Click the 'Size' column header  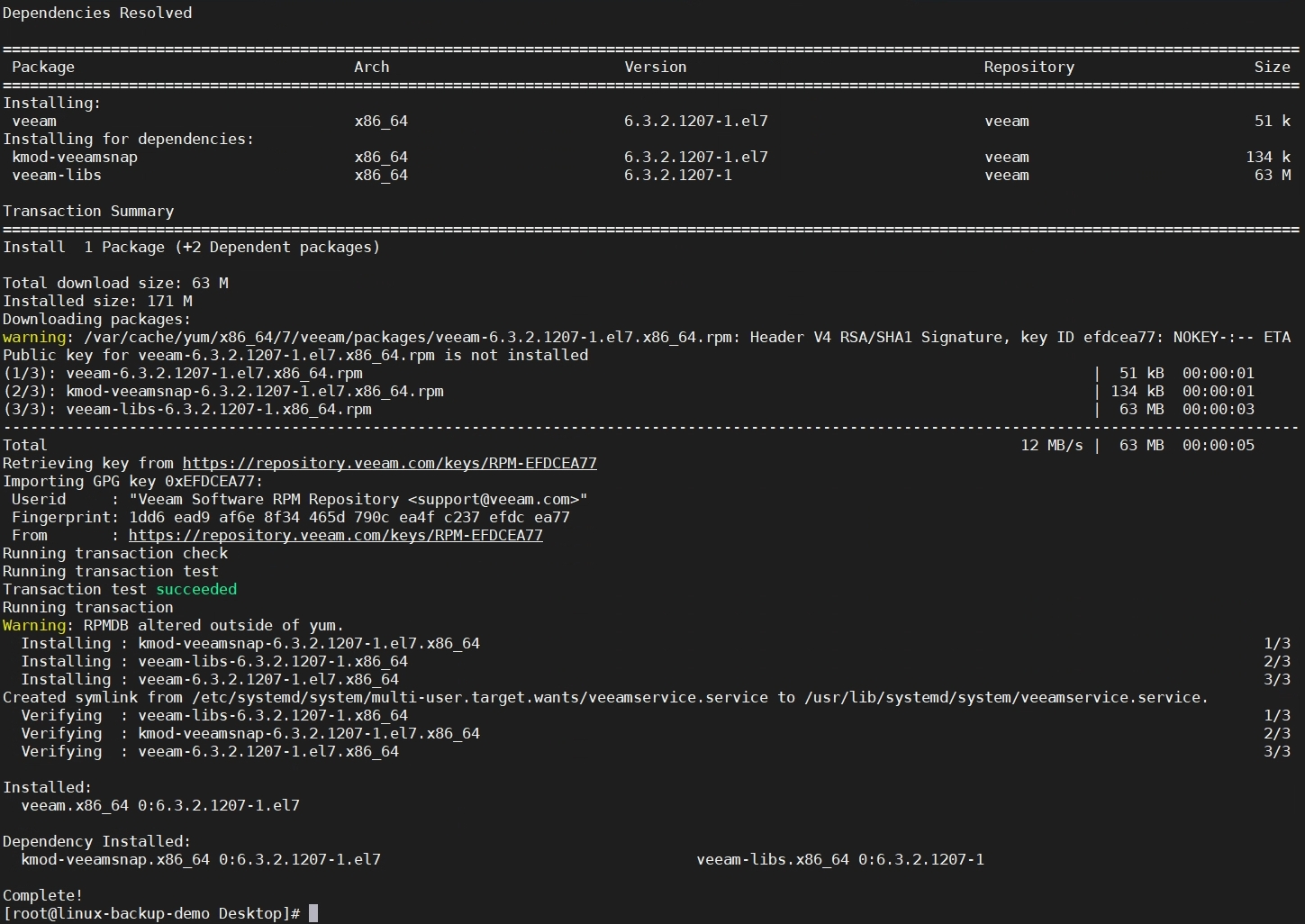tap(1273, 67)
